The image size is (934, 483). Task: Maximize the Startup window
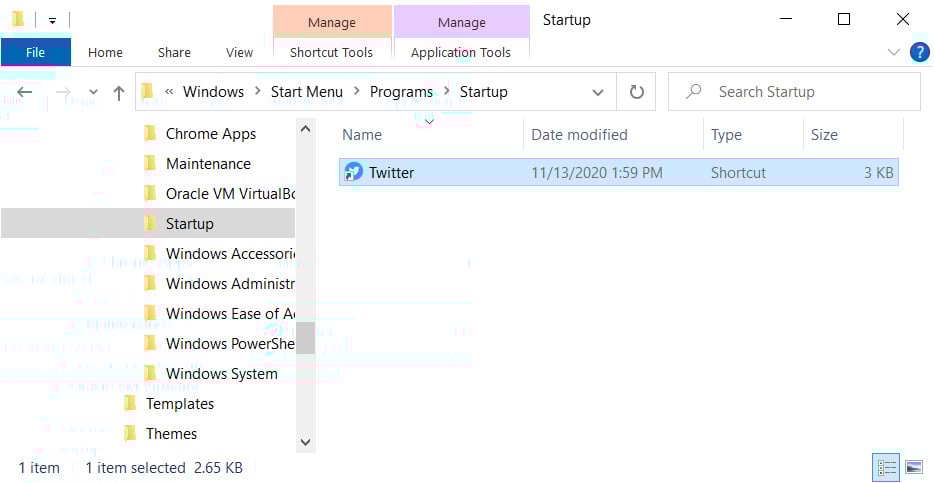click(844, 20)
